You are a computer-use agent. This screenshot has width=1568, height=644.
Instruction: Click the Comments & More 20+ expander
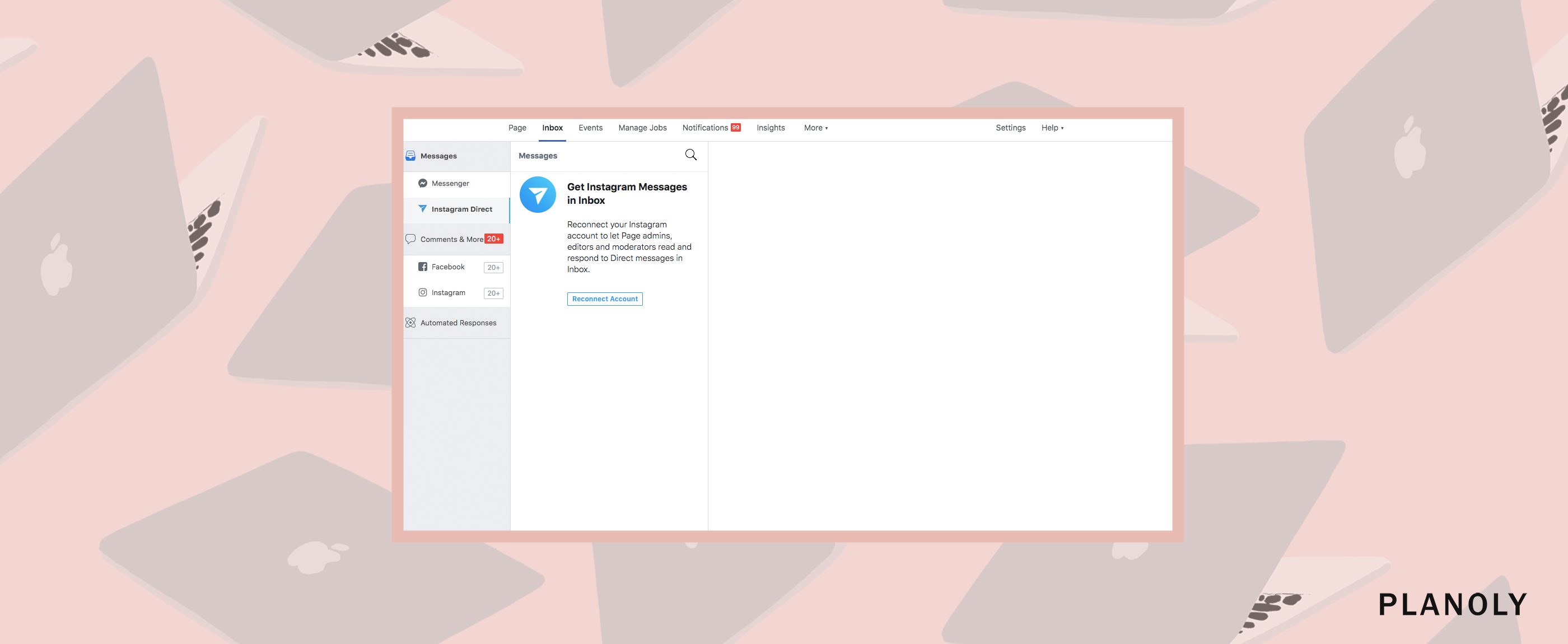[456, 239]
